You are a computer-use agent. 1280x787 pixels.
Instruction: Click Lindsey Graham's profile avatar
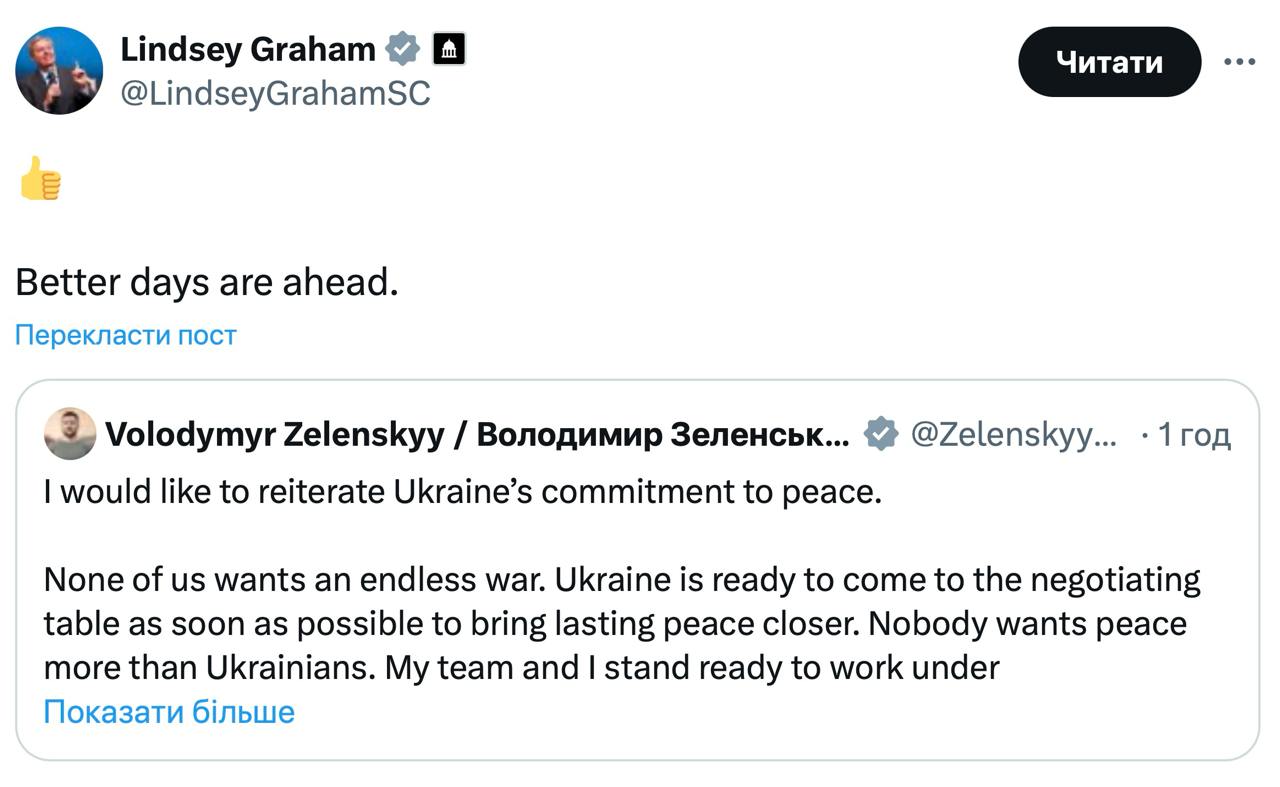point(59,70)
